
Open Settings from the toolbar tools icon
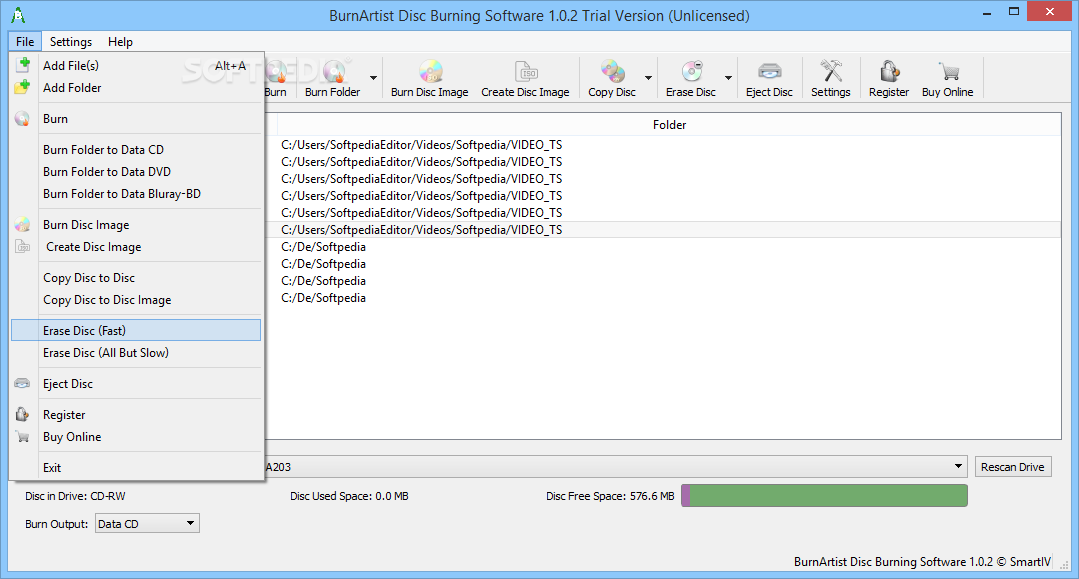tap(831, 72)
